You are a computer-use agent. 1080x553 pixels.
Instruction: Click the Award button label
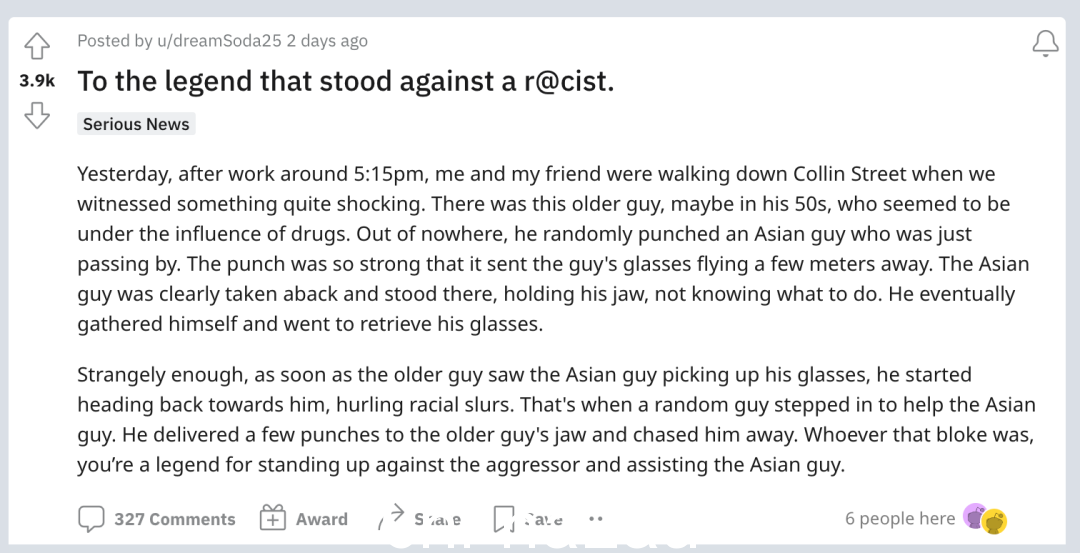tap(322, 519)
